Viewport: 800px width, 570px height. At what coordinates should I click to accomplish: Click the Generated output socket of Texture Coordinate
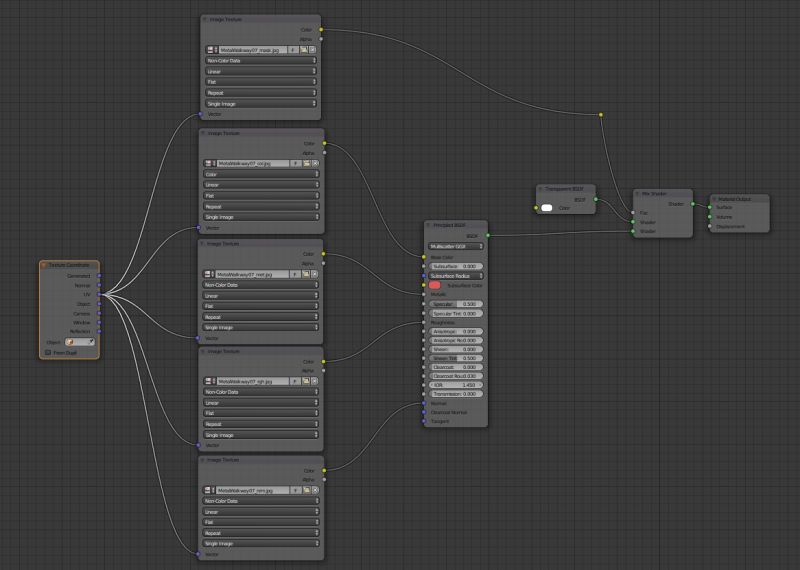(99, 276)
